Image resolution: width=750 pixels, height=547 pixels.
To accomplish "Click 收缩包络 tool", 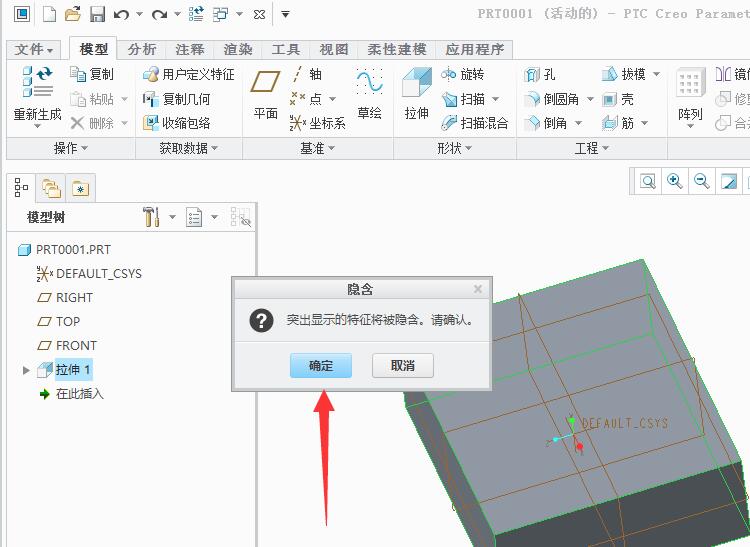I will pyautogui.click(x=176, y=123).
